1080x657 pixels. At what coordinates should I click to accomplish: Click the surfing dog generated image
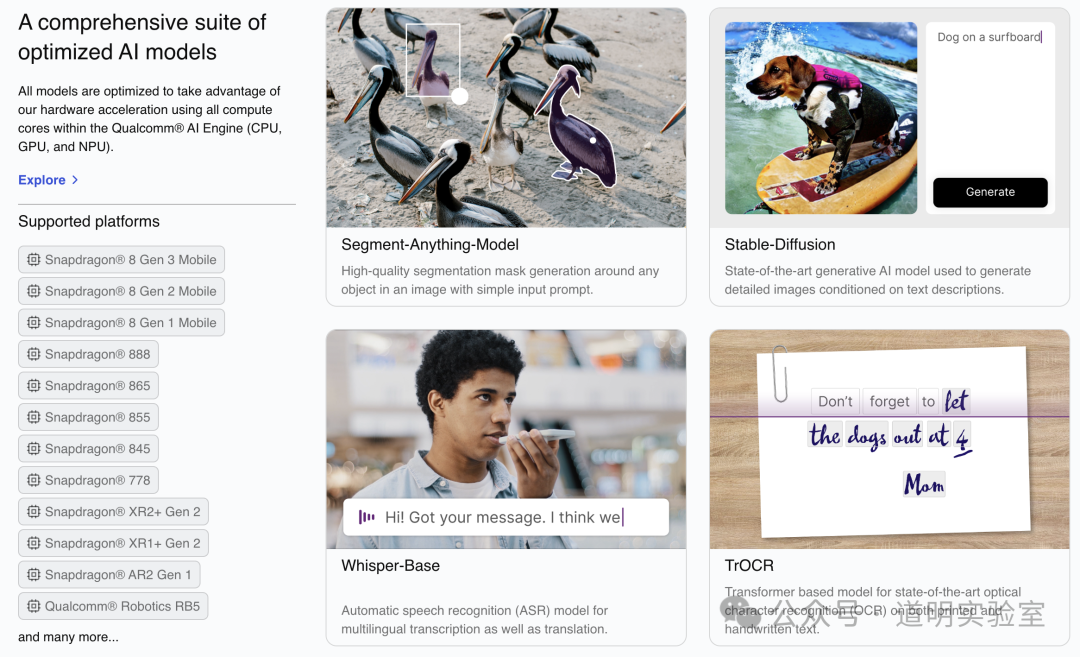(x=820, y=118)
